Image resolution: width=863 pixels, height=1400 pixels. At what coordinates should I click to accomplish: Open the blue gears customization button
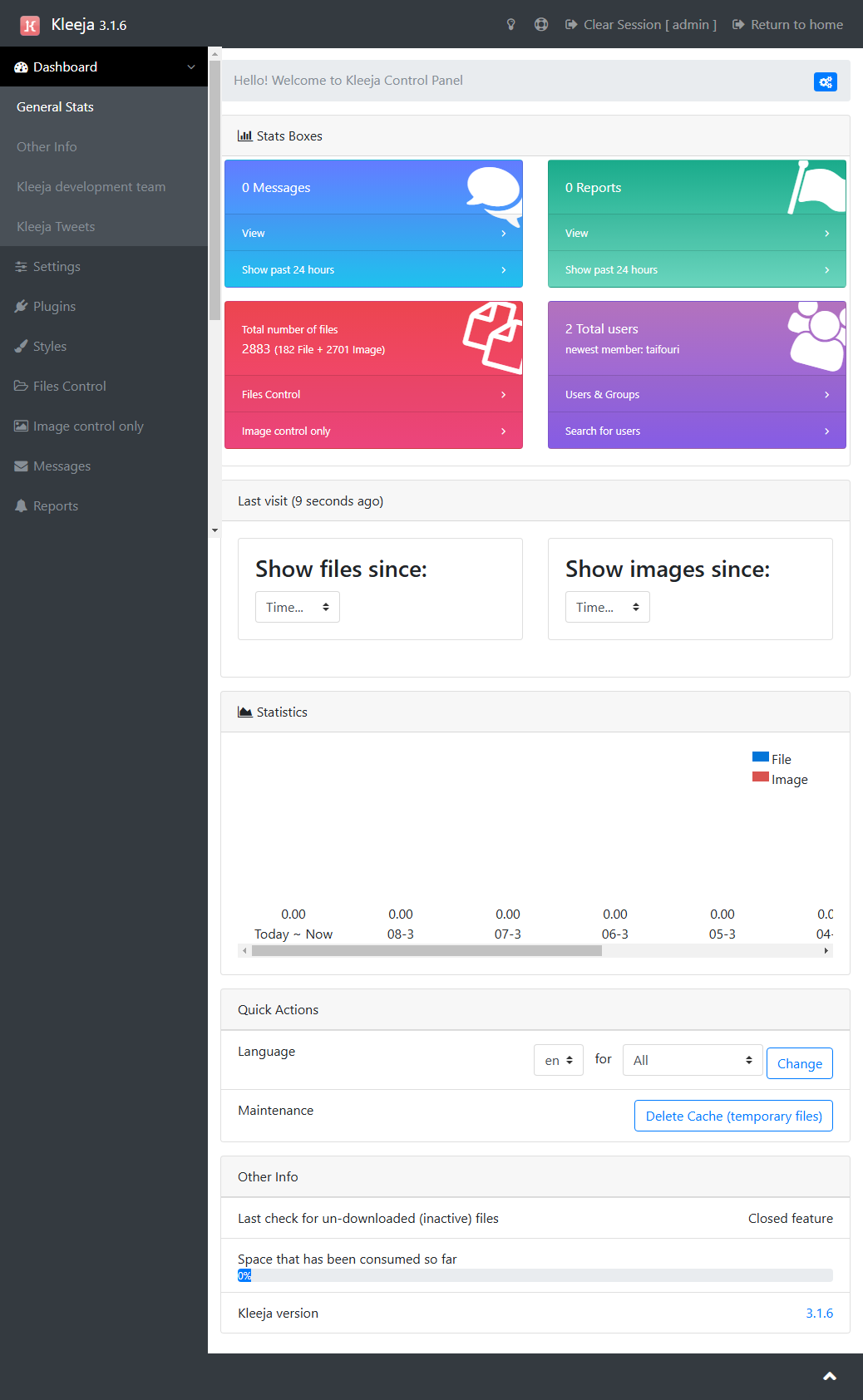tap(826, 81)
